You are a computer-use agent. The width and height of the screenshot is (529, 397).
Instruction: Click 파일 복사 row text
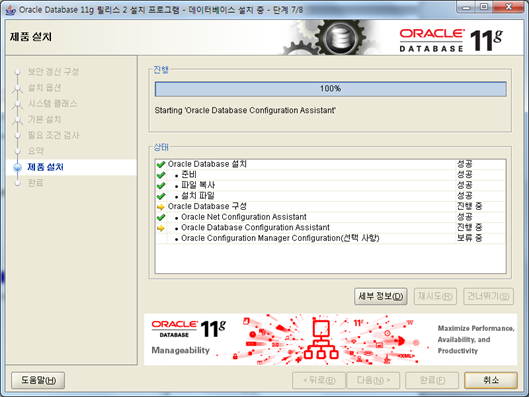198,185
